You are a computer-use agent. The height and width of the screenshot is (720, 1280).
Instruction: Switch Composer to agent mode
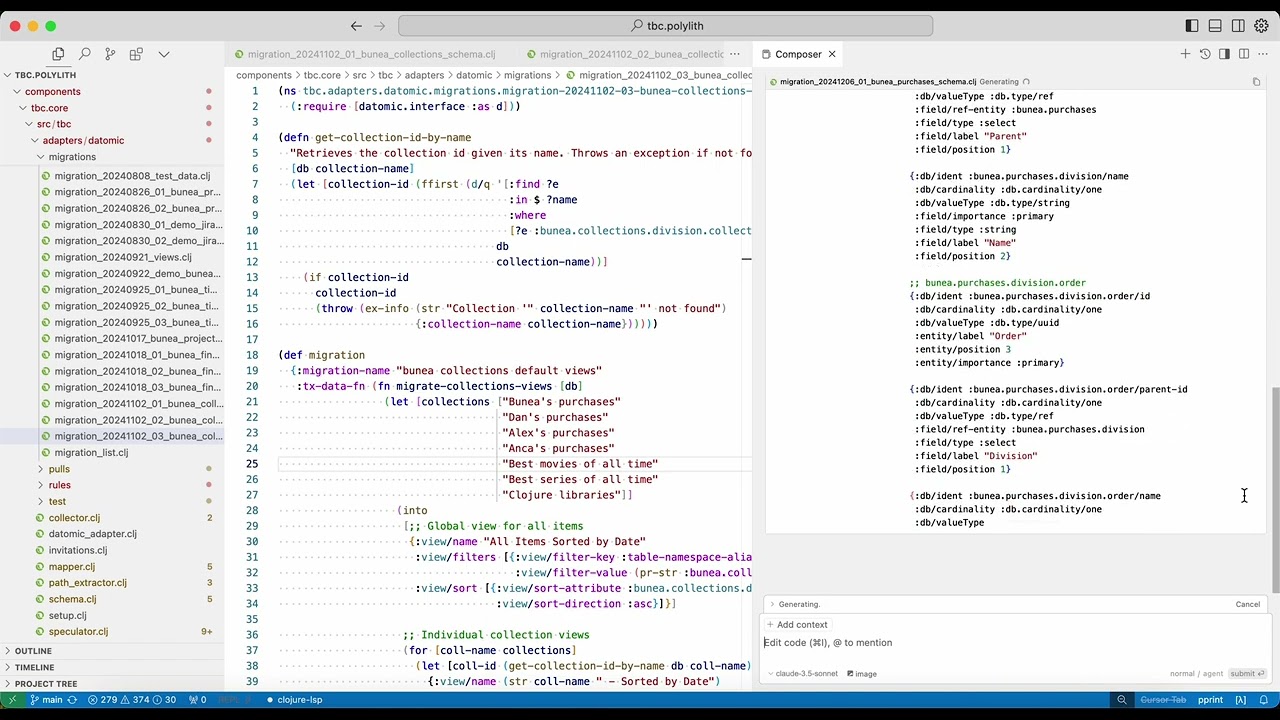pyautogui.click(x=1211, y=674)
